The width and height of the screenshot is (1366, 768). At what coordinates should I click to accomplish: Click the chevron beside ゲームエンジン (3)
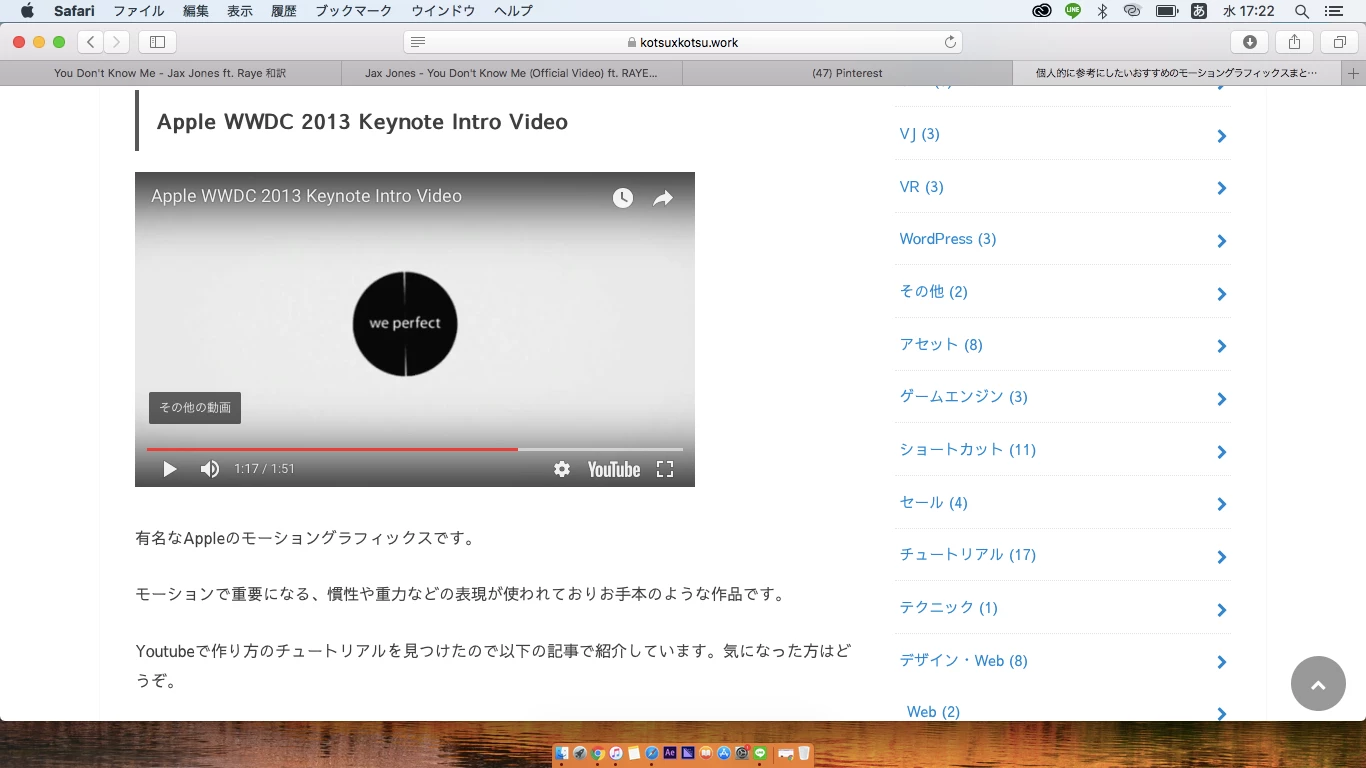click(1222, 399)
